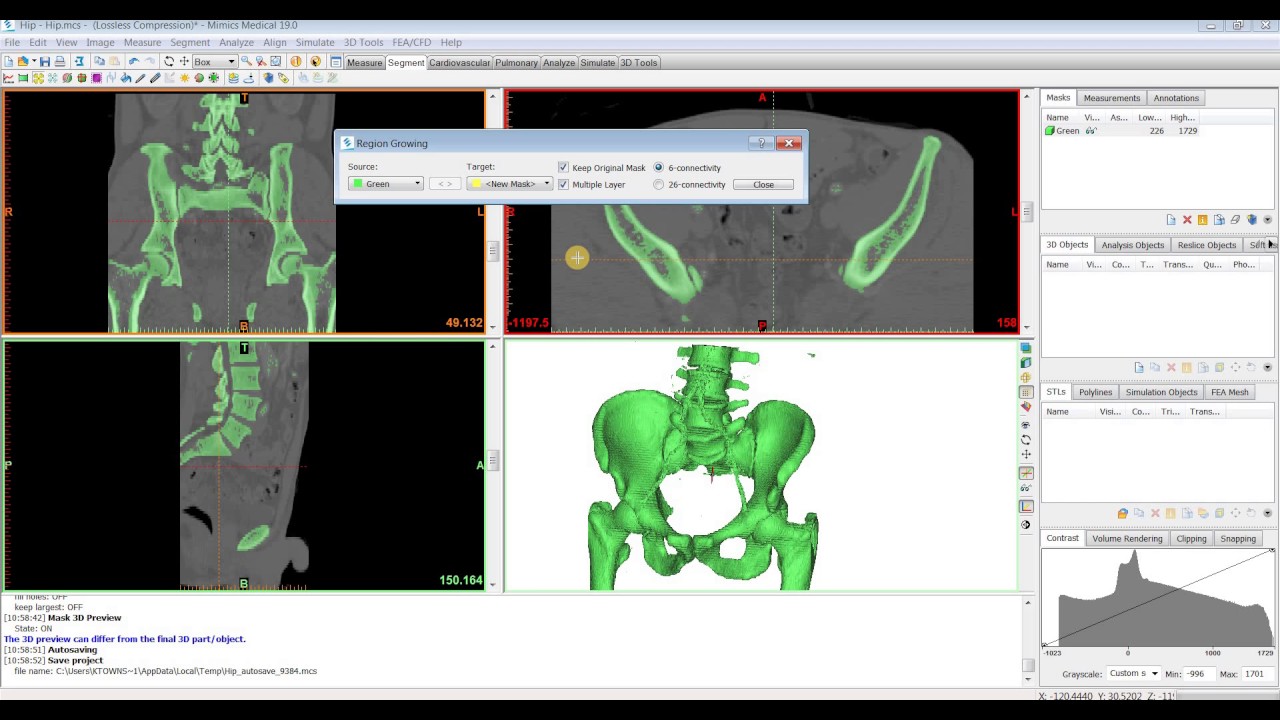1280x720 pixels.
Task: Toggle transparency blue squares icon beside 3D view
Action: (1025, 348)
